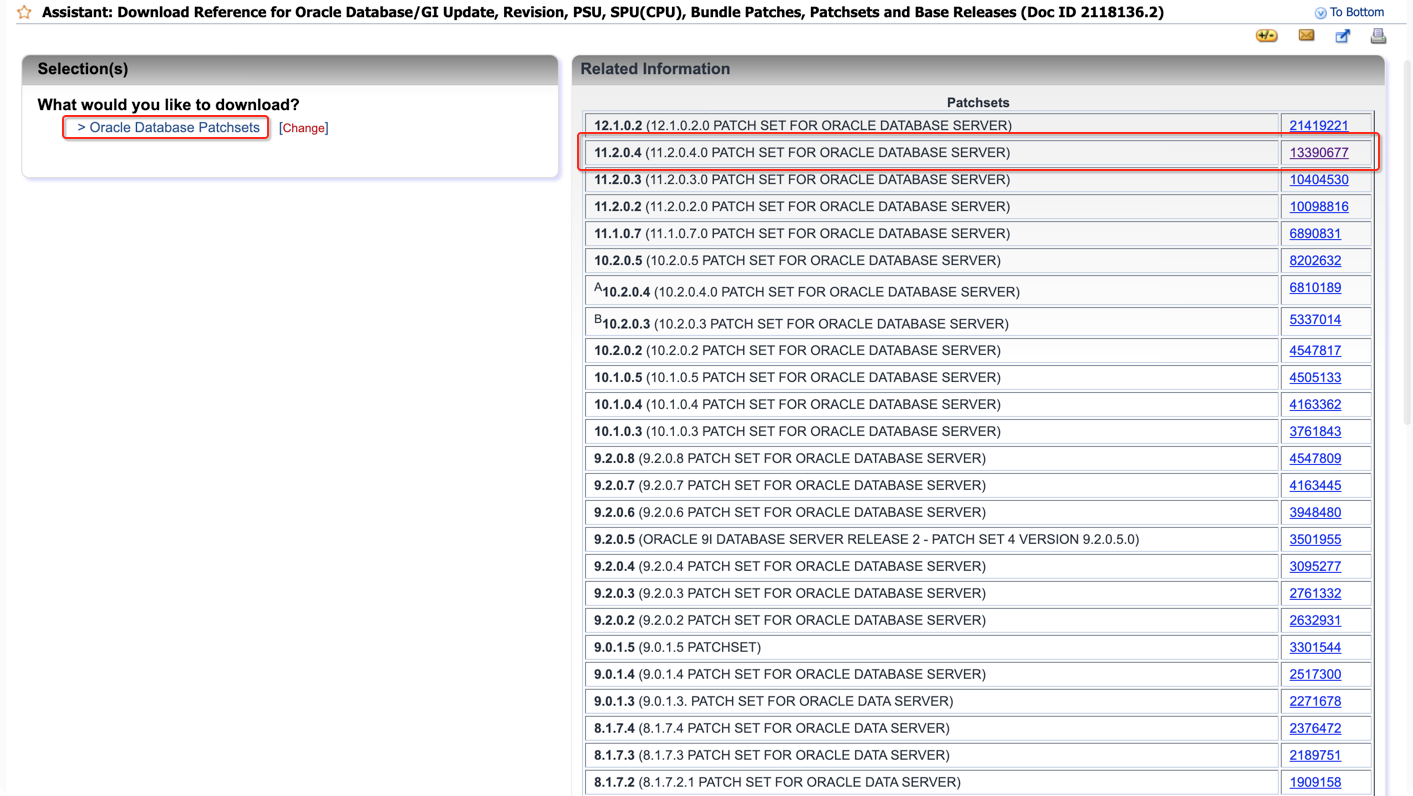Click the 10.1.0.5 patch set description text
The height and width of the screenshot is (796, 1413).
[797, 377]
